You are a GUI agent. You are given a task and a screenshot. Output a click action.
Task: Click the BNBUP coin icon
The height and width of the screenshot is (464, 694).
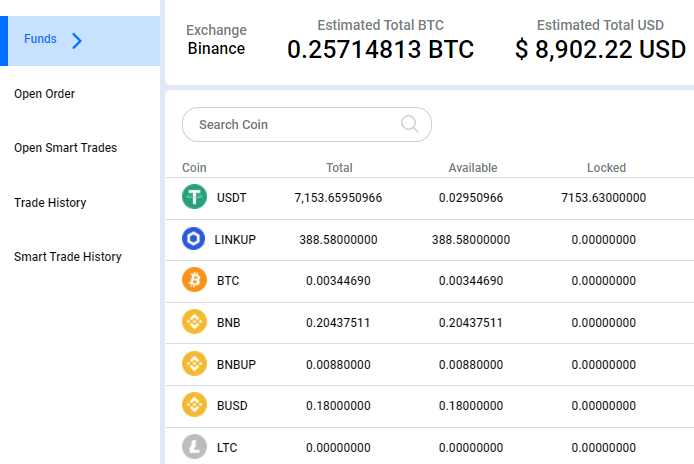(194, 363)
